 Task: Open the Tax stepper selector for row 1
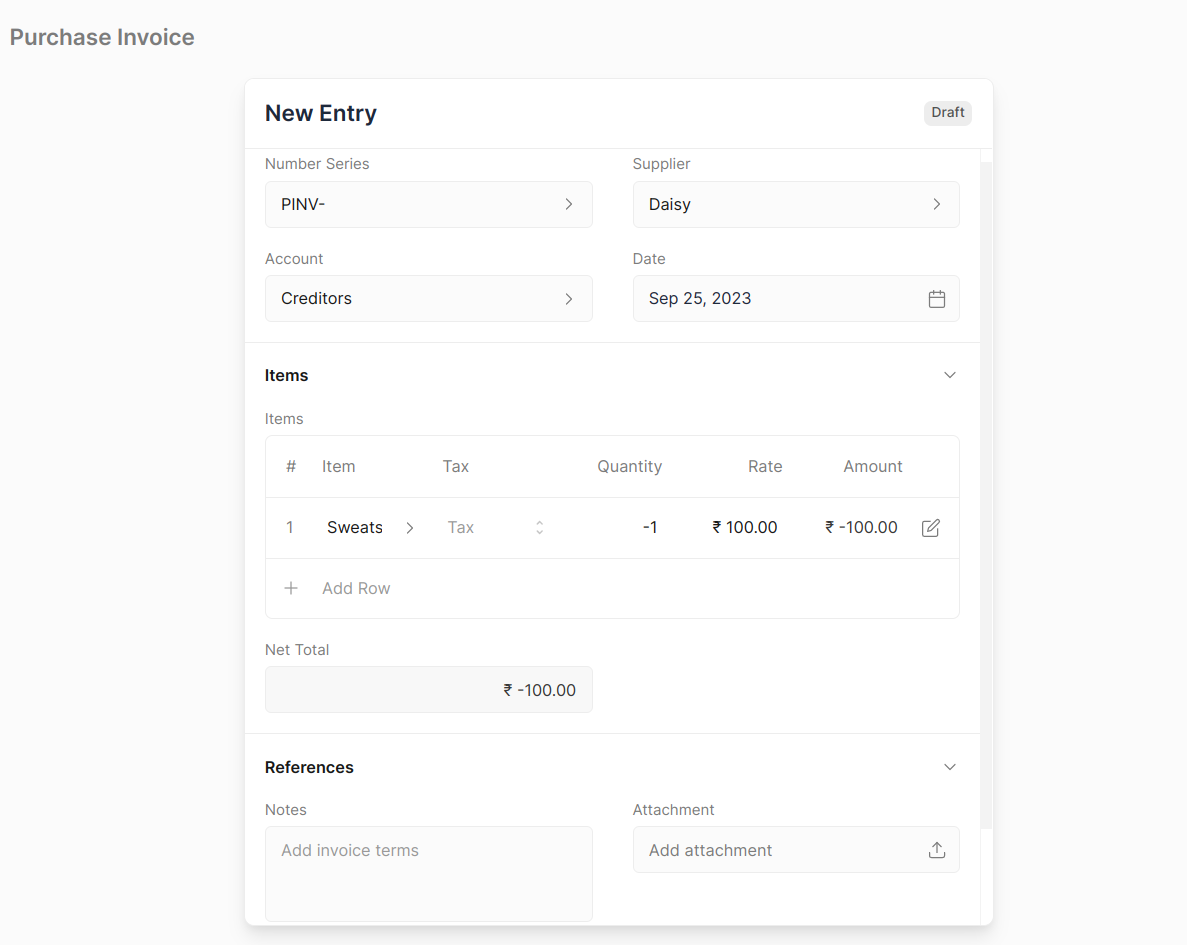(539, 527)
